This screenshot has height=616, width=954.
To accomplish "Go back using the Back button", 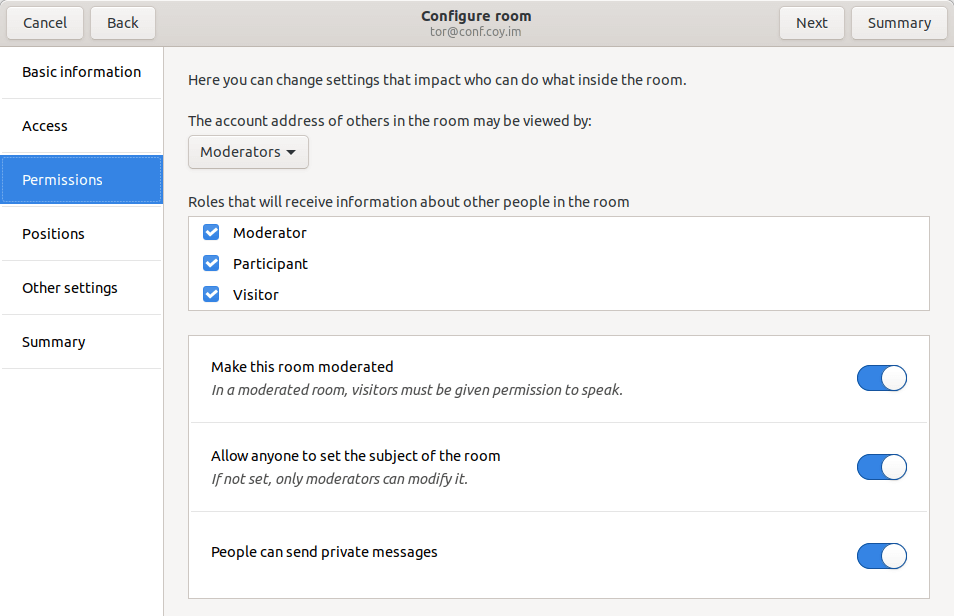I will tap(123, 23).
